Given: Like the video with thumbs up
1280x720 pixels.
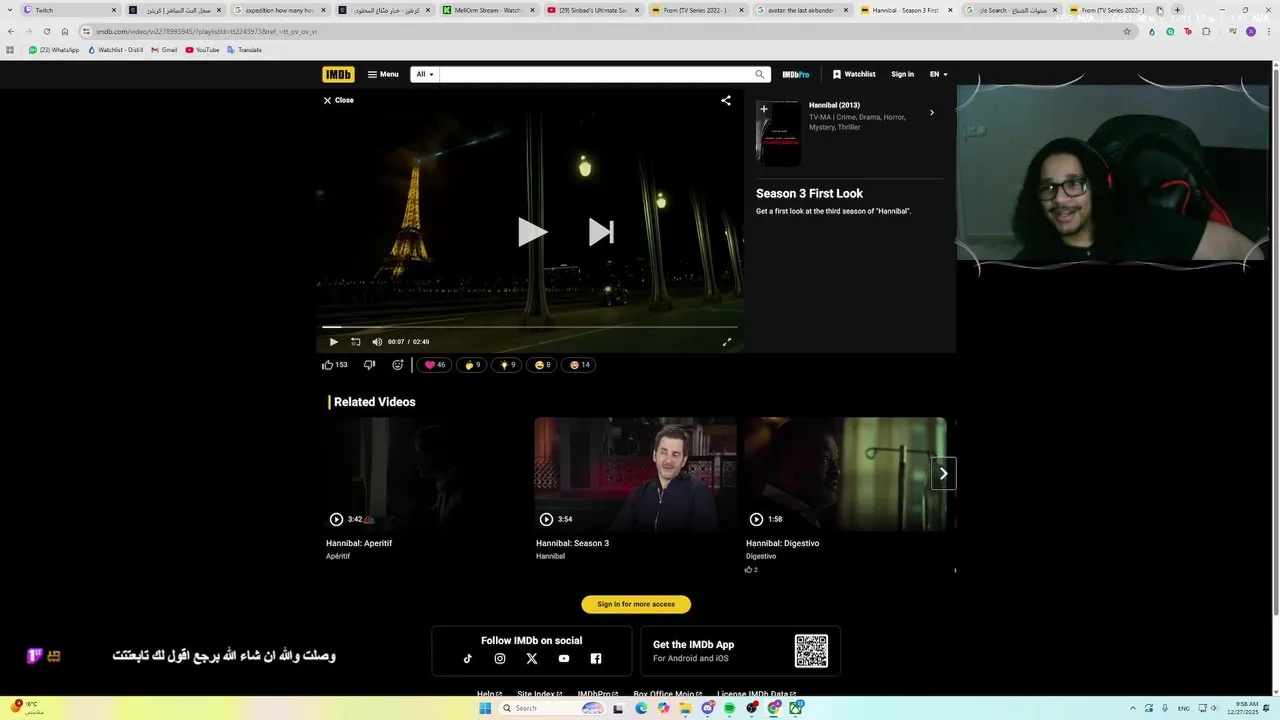Looking at the screenshot, I should 334,365.
